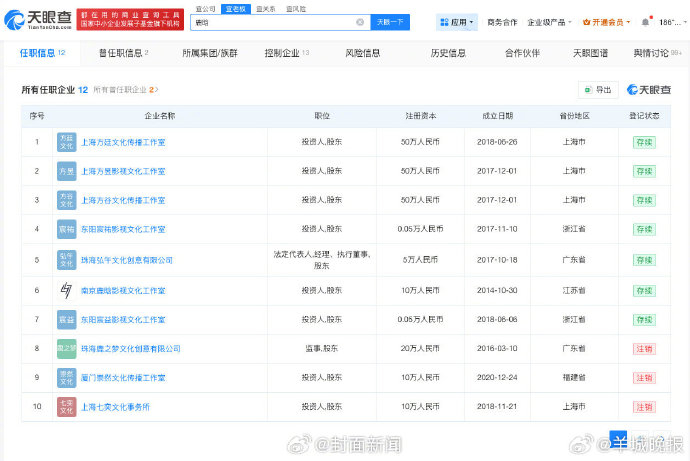Viewport: 690px width, 461px height.
Task: Open the 186 account dropdown
Action: tap(670, 21)
